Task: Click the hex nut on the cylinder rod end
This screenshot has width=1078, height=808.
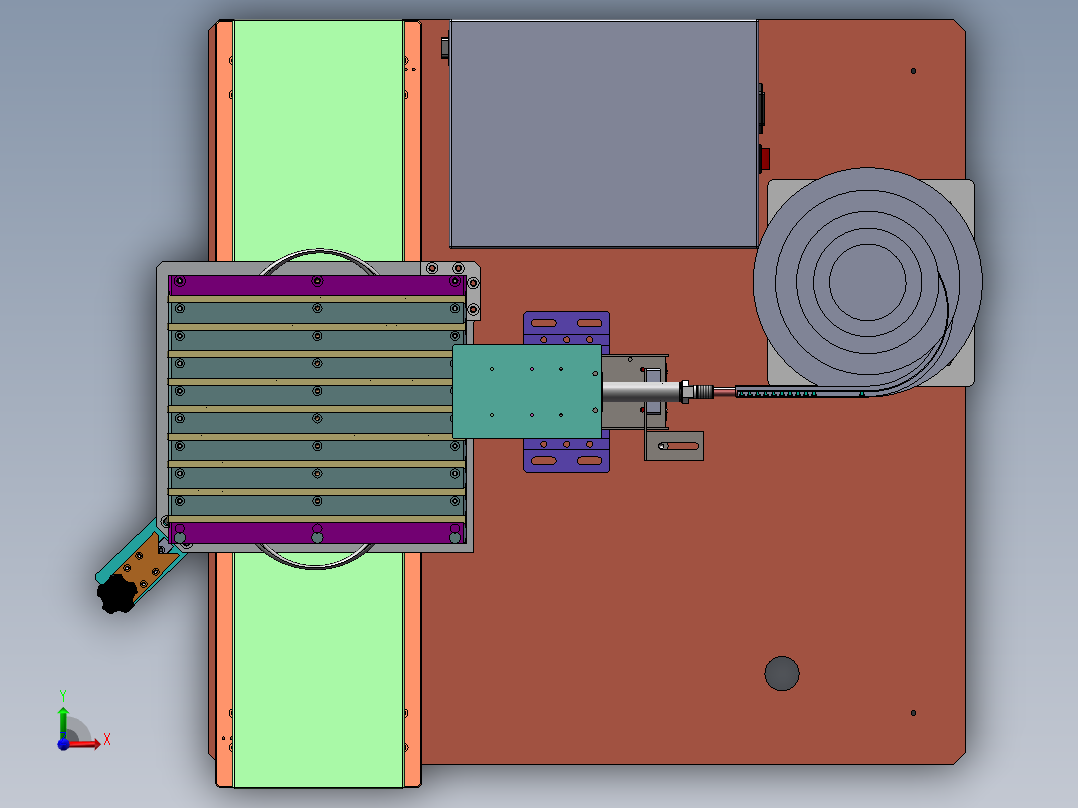Action: [685, 391]
